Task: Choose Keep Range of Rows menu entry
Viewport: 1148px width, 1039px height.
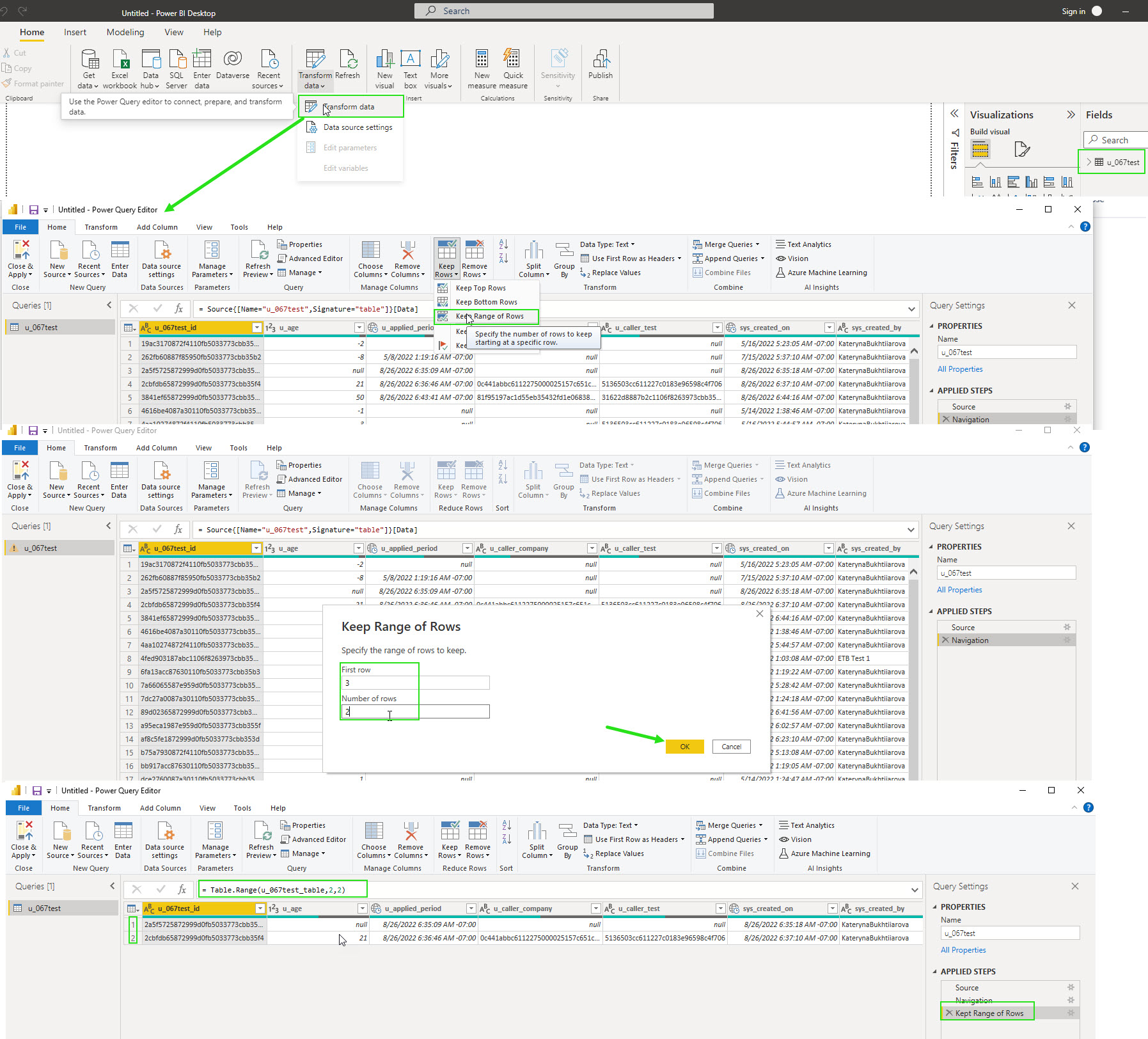Action: (489, 316)
